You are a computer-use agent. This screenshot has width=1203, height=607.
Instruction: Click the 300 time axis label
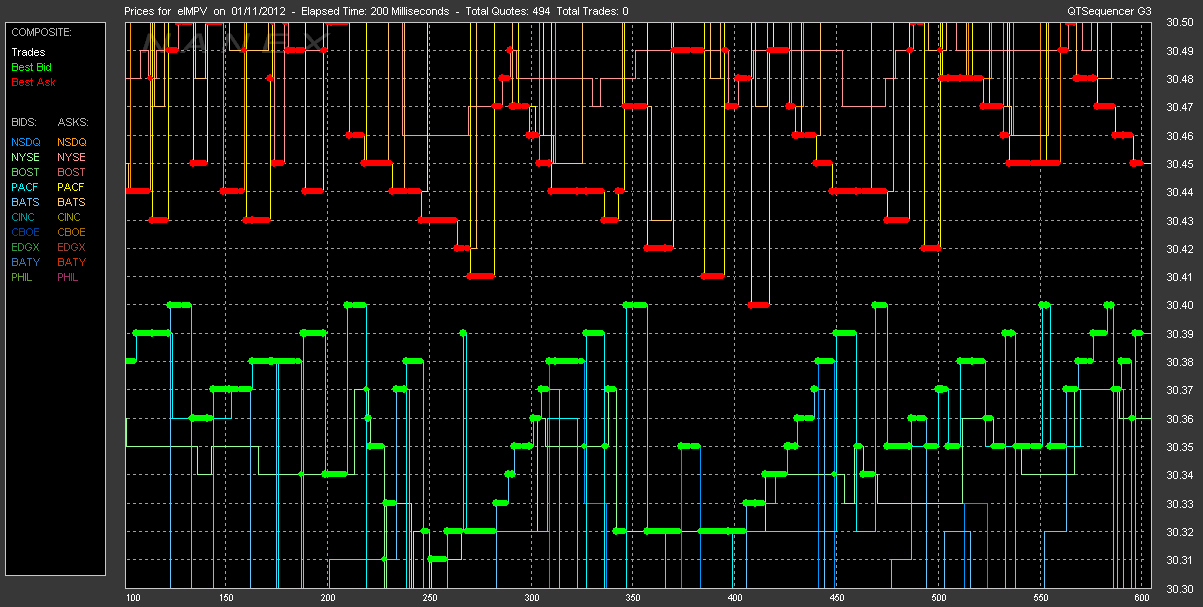[531, 598]
